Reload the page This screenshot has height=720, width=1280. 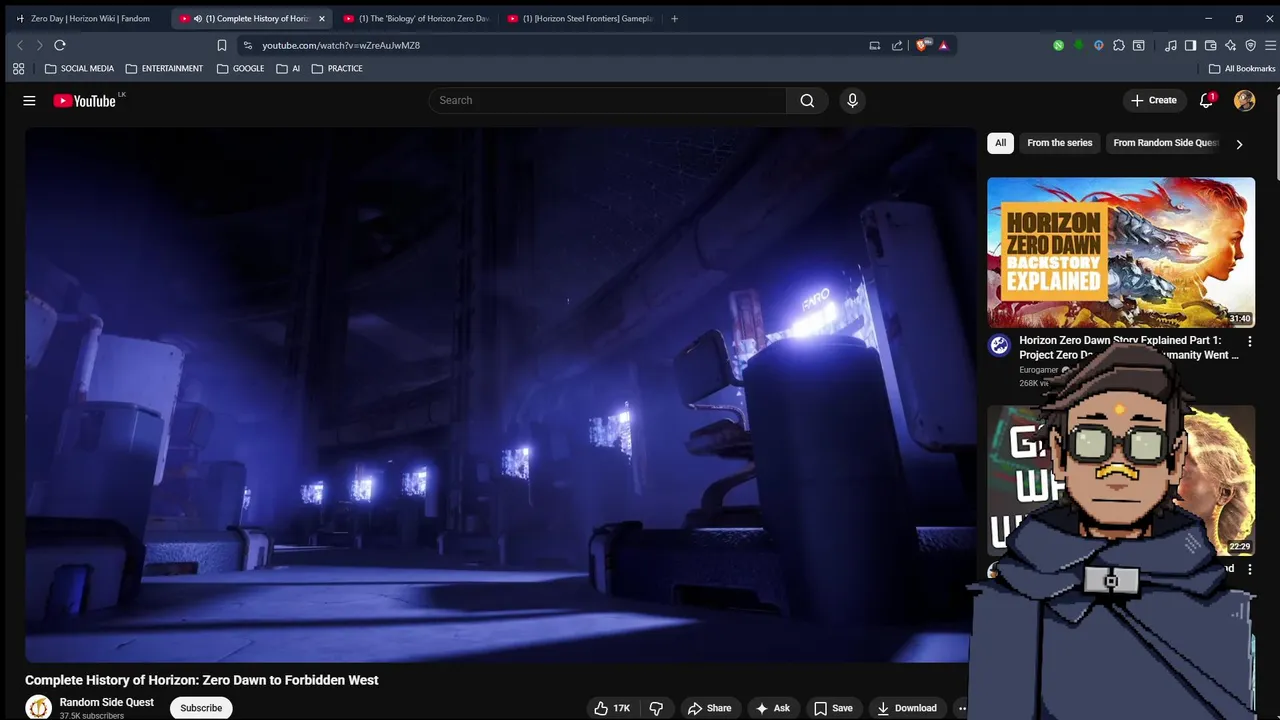click(x=60, y=45)
